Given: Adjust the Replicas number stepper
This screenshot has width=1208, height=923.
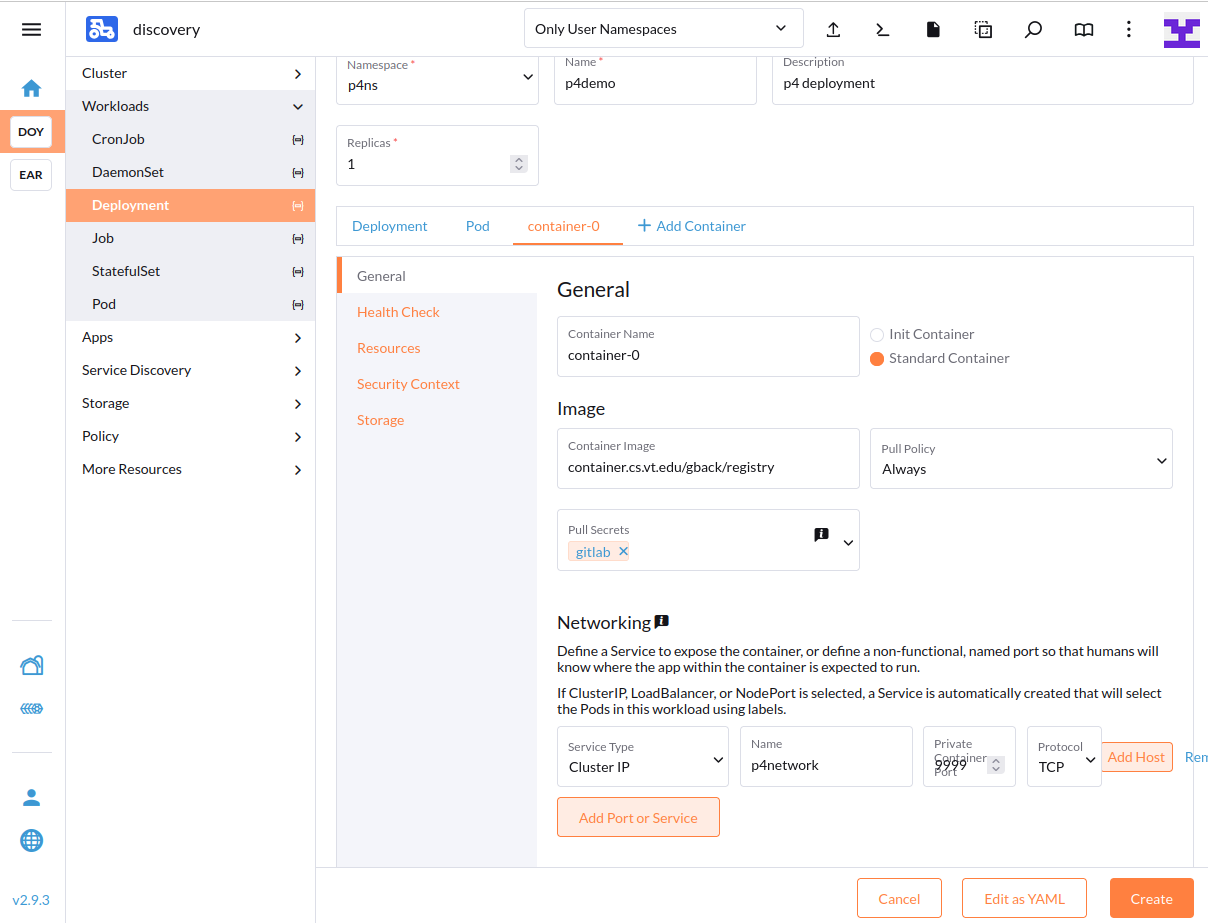Looking at the screenshot, I should click(518, 164).
